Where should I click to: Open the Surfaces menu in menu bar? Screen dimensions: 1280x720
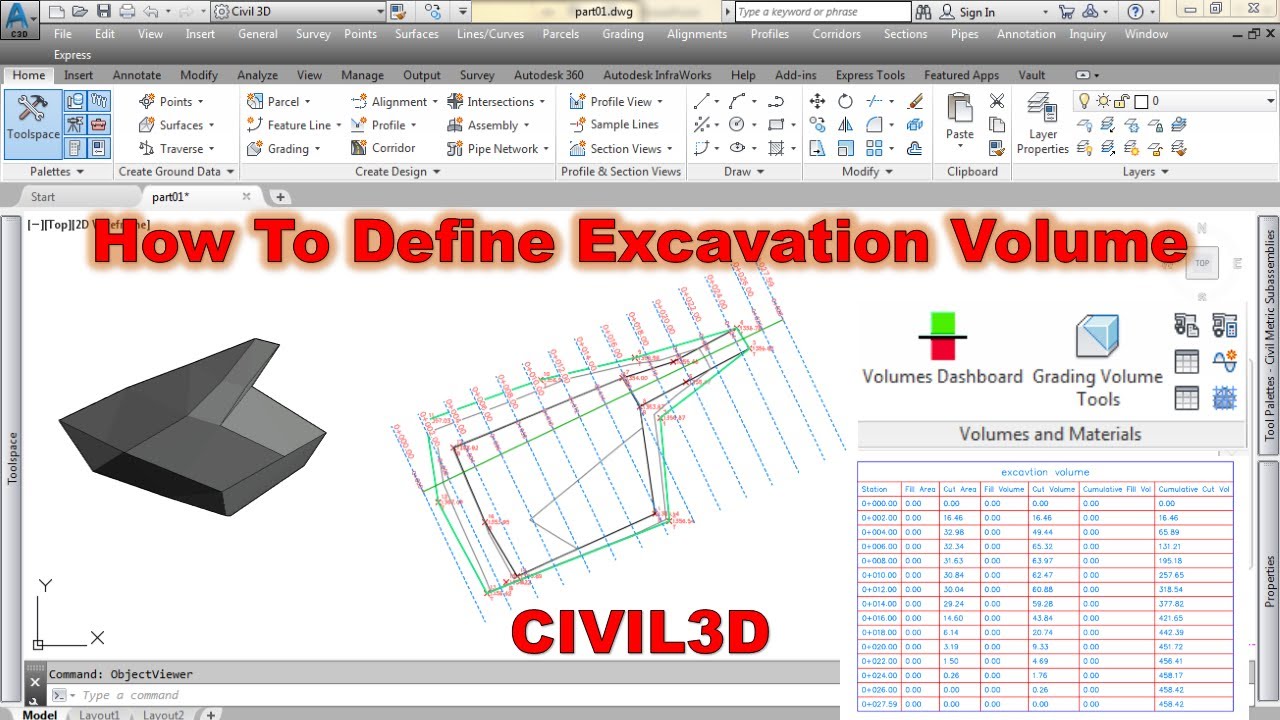[x=416, y=34]
